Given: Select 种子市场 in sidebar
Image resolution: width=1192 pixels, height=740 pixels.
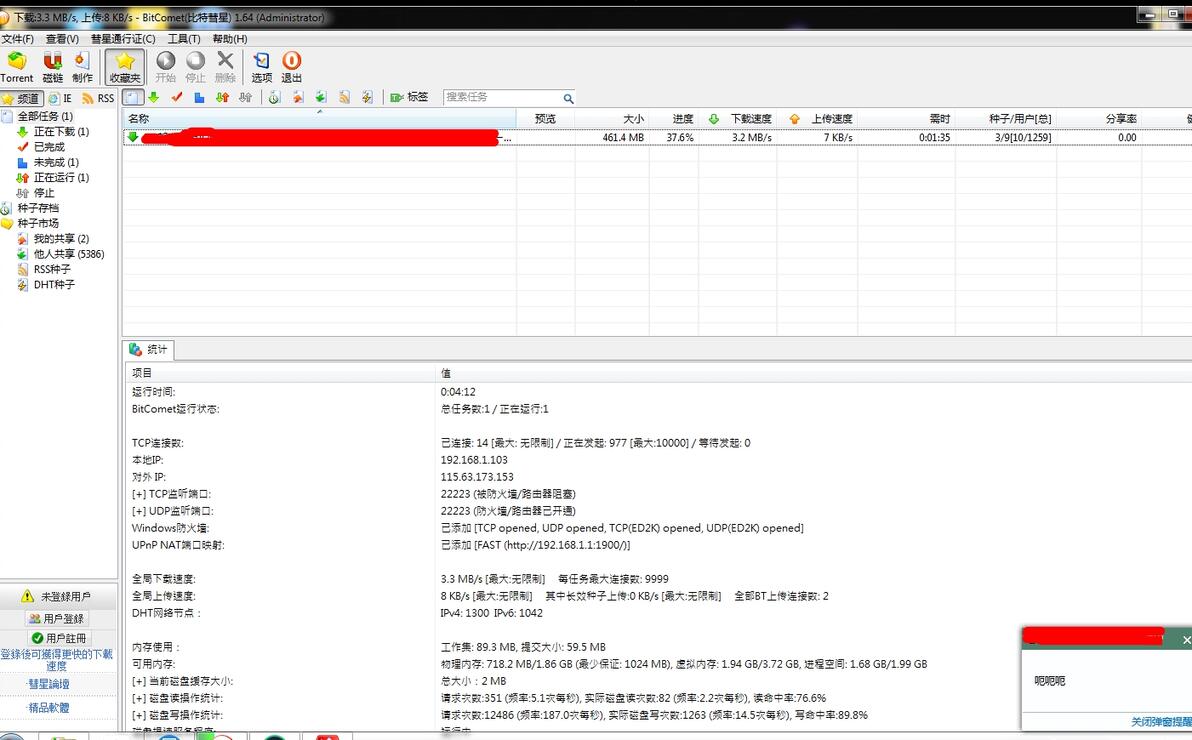Looking at the screenshot, I should (38, 223).
